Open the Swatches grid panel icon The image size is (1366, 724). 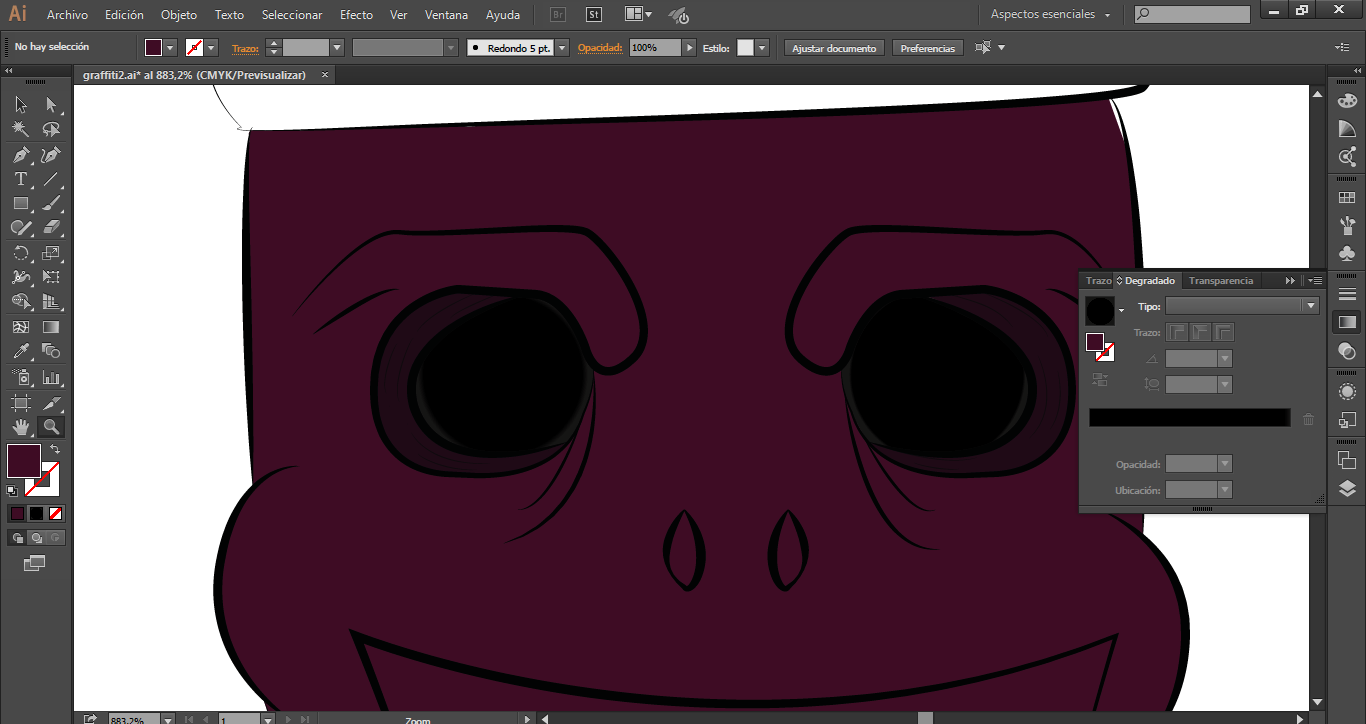coord(1347,198)
